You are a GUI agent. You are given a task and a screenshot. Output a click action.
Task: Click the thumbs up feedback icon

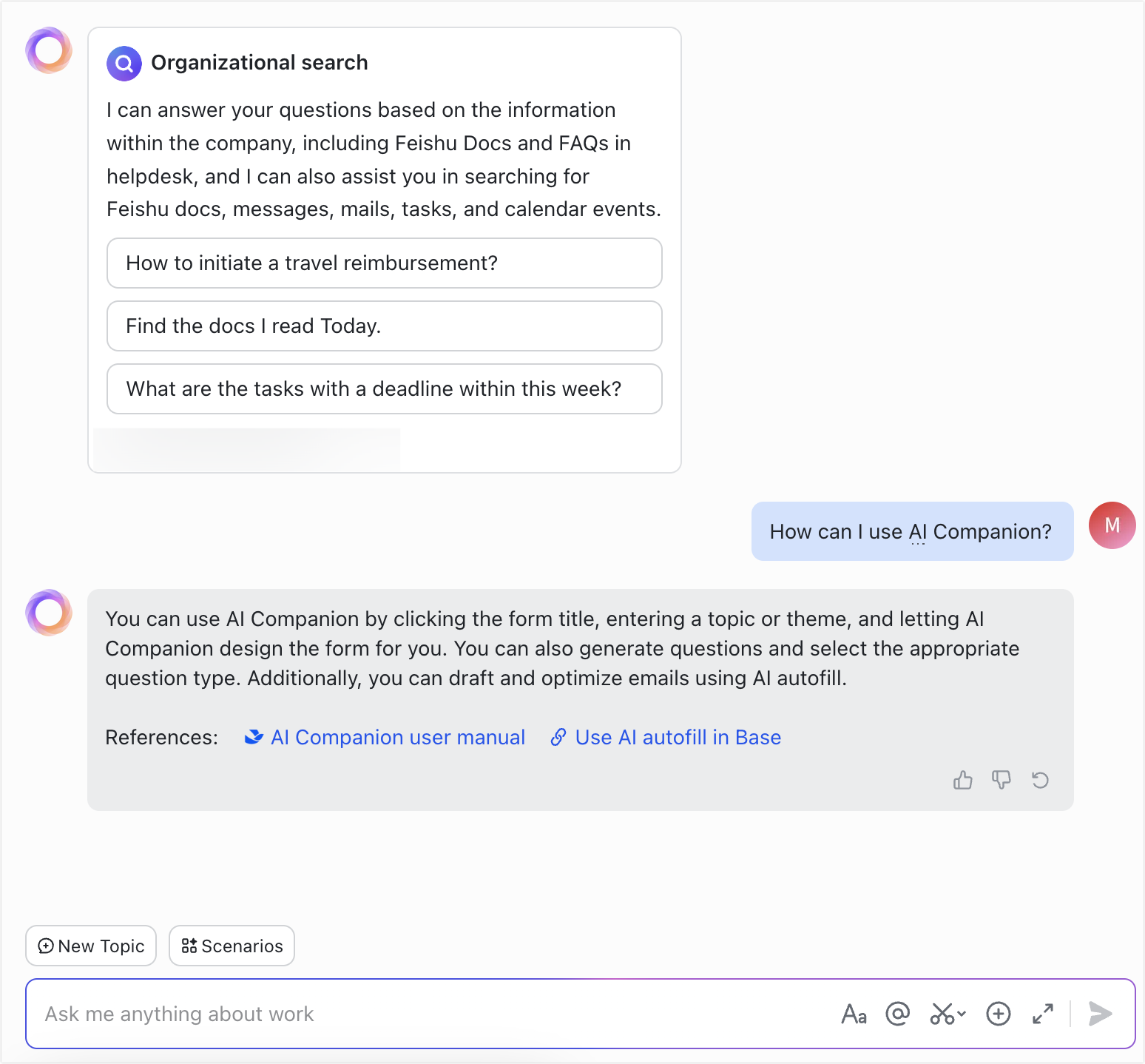(x=962, y=780)
